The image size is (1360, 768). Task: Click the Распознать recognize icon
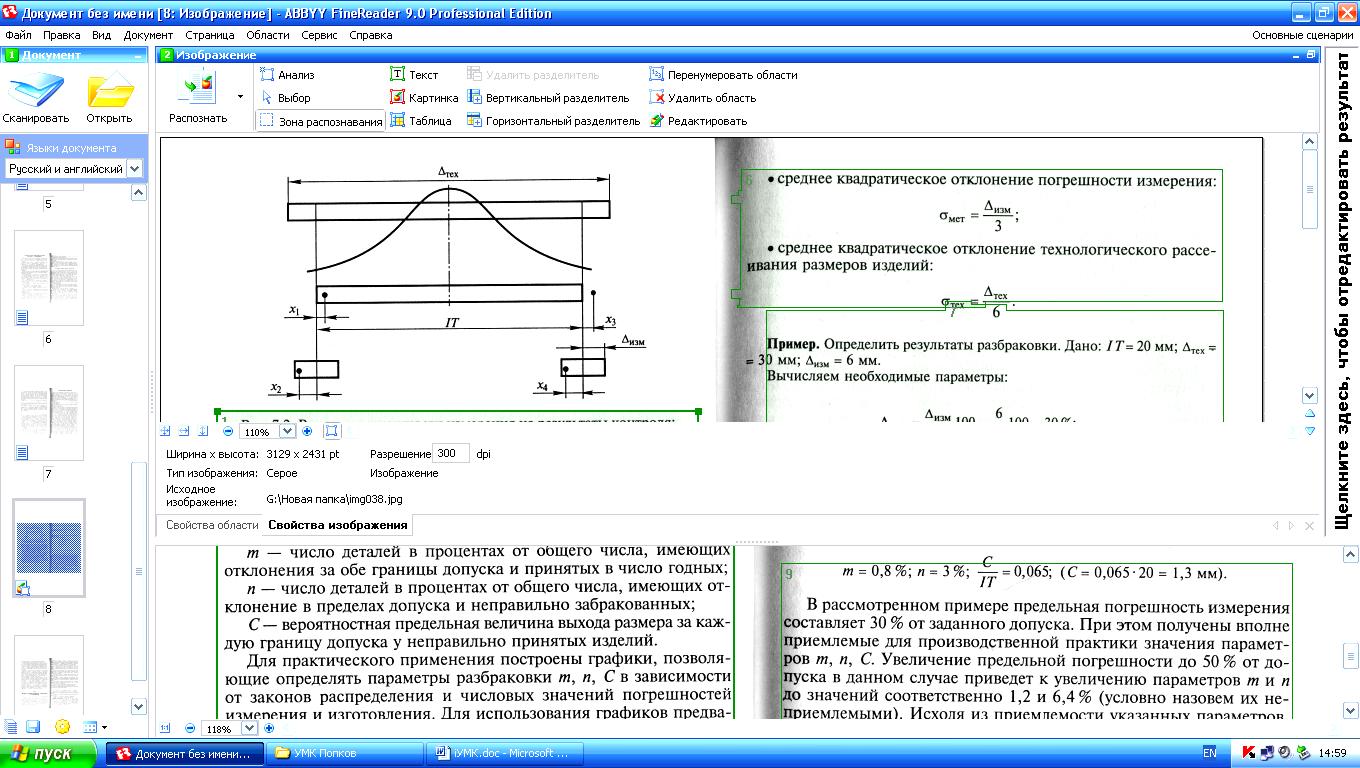point(197,88)
